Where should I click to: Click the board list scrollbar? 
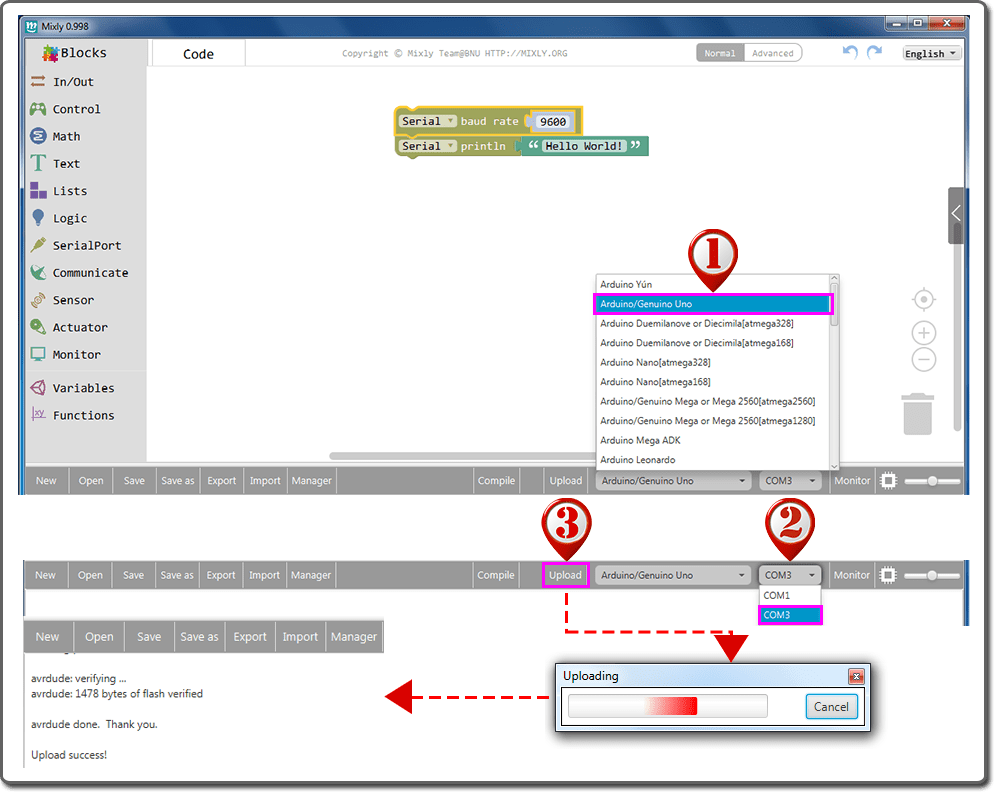(x=834, y=306)
